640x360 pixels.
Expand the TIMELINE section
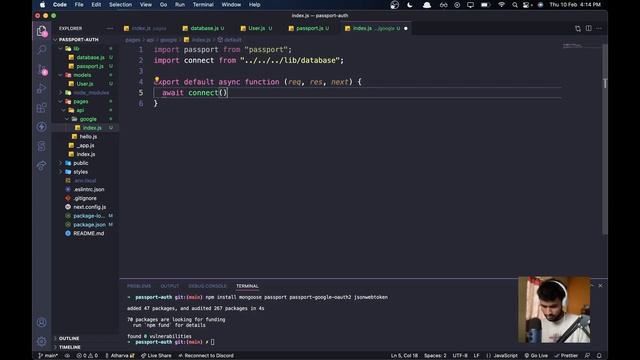pos(69,347)
